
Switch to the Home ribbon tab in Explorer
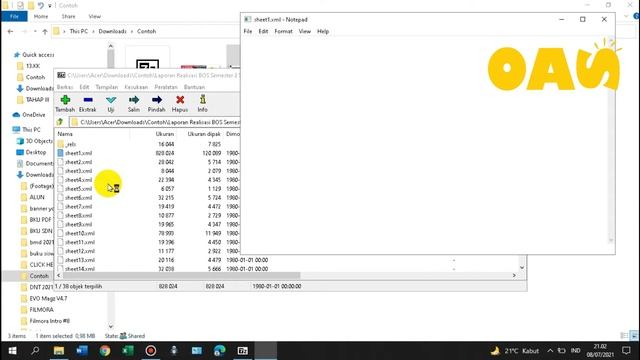[41, 16]
